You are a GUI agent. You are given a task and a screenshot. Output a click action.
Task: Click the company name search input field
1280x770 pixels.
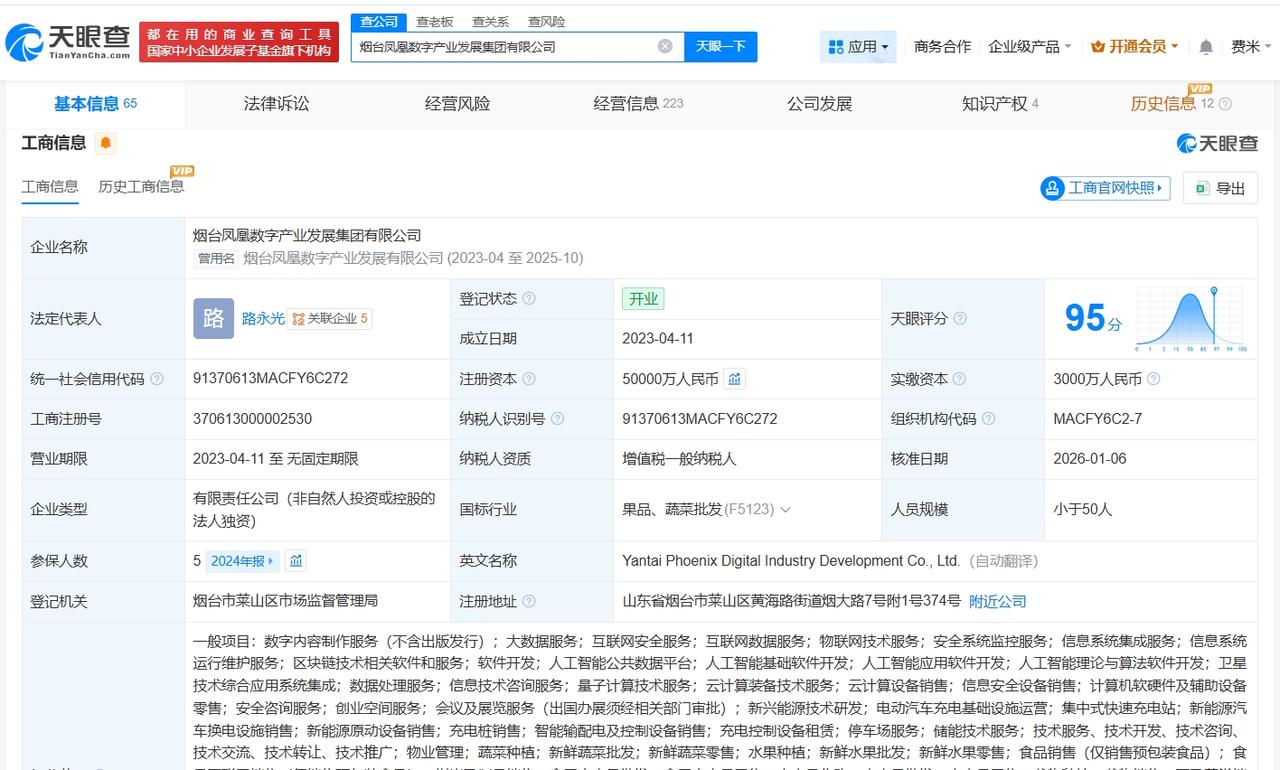[505, 47]
